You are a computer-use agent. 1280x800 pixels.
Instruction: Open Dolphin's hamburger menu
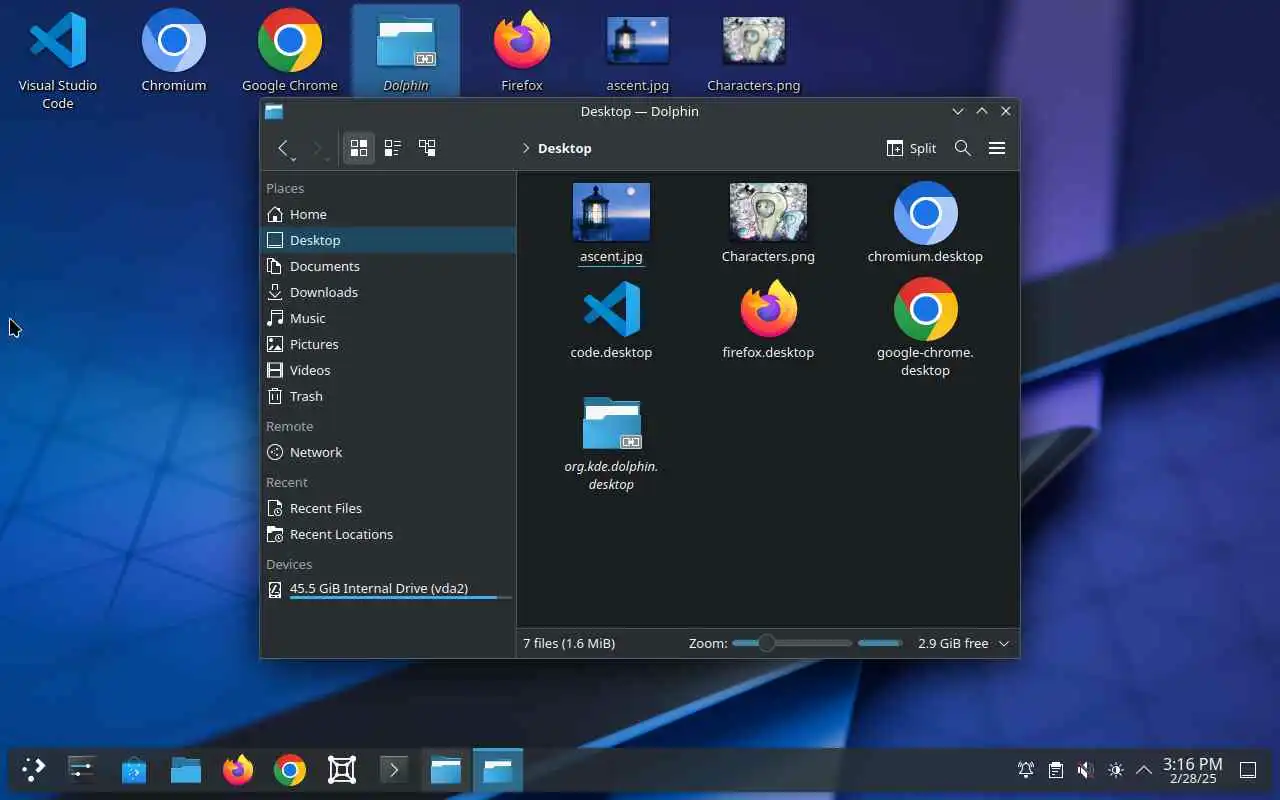click(x=997, y=148)
